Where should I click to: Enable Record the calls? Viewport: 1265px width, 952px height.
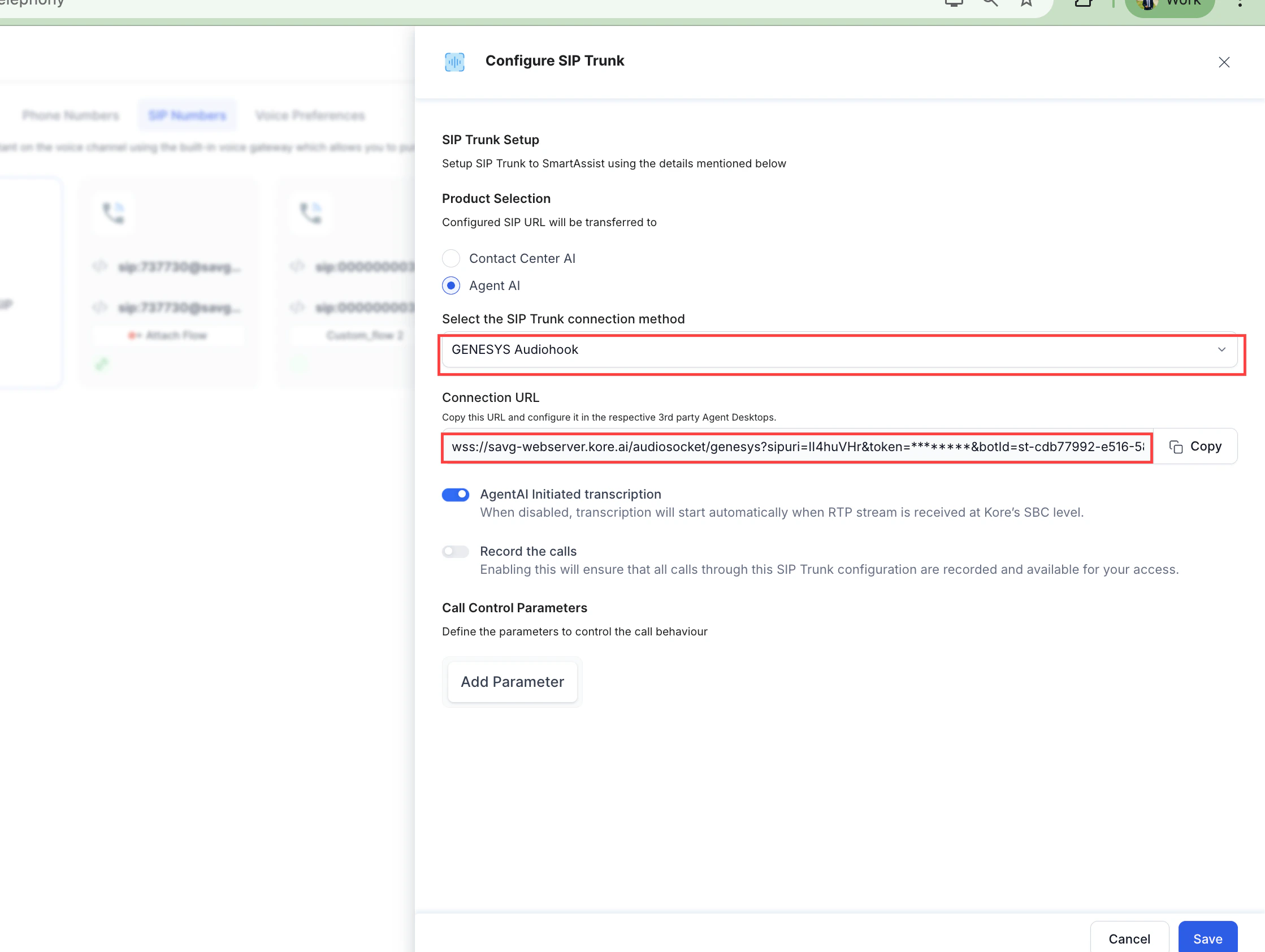pyautogui.click(x=455, y=551)
